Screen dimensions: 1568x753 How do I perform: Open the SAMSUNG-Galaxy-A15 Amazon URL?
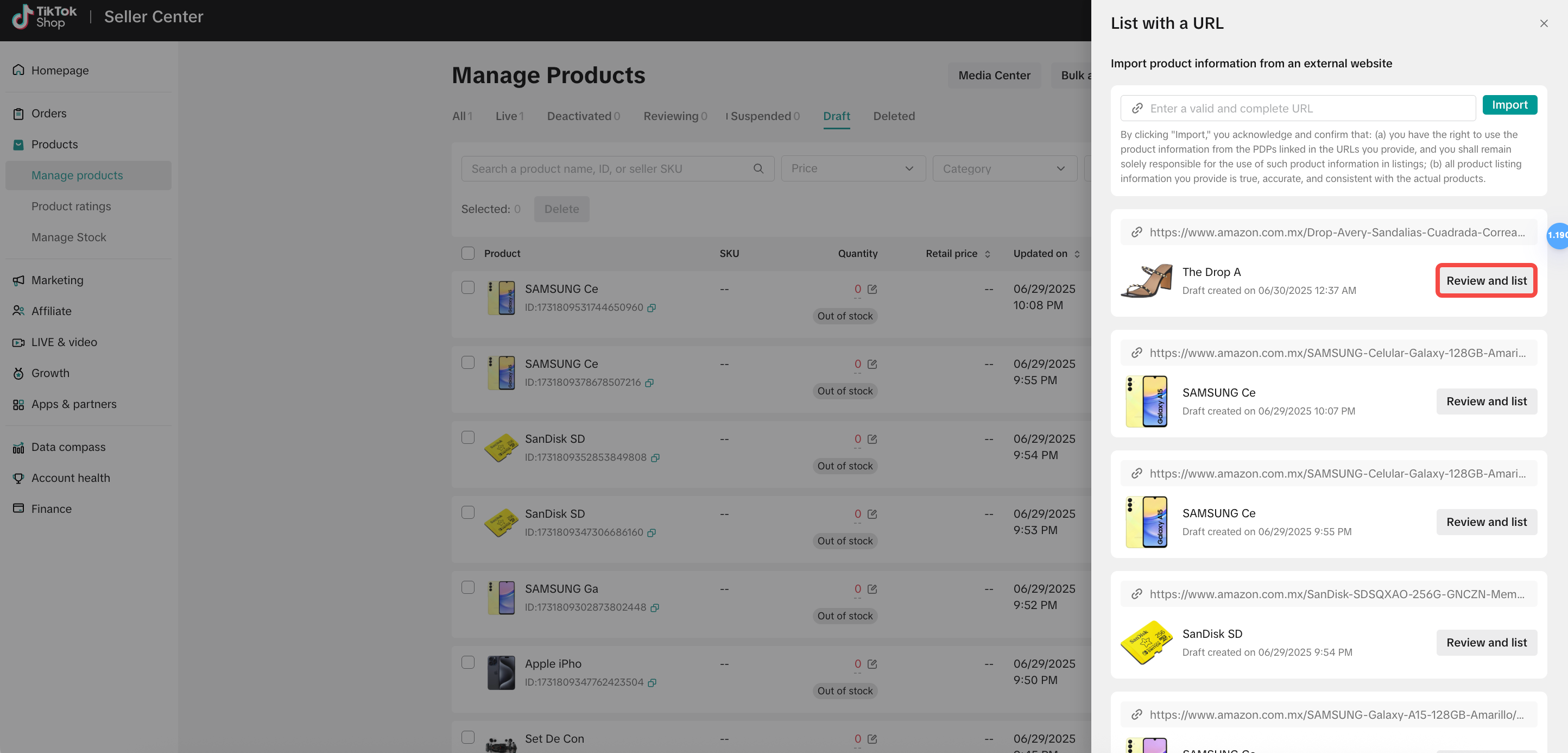(x=1328, y=714)
